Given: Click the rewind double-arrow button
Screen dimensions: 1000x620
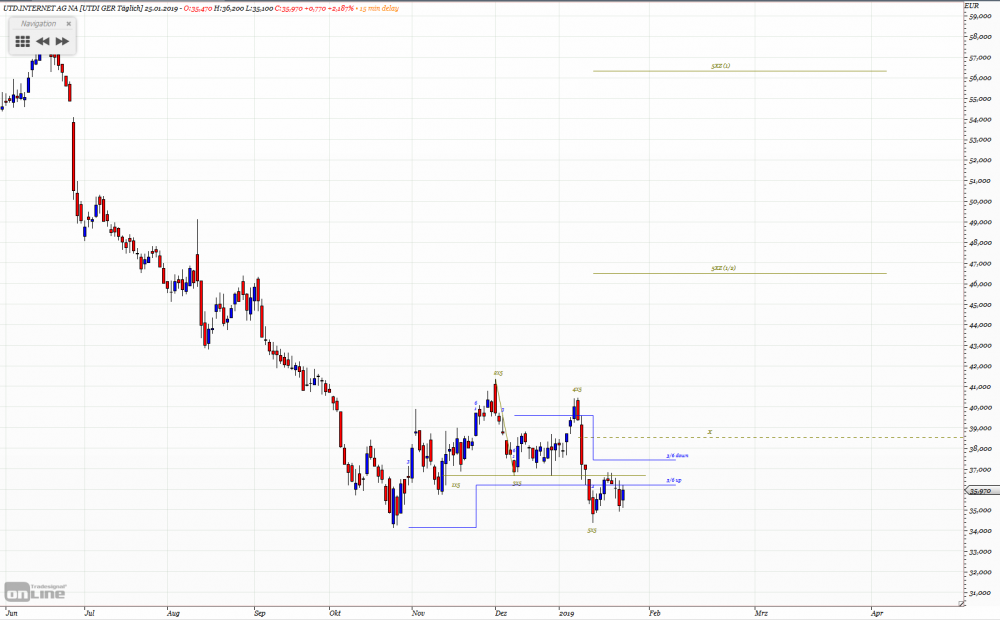Looking at the screenshot, I should click(x=43, y=41).
